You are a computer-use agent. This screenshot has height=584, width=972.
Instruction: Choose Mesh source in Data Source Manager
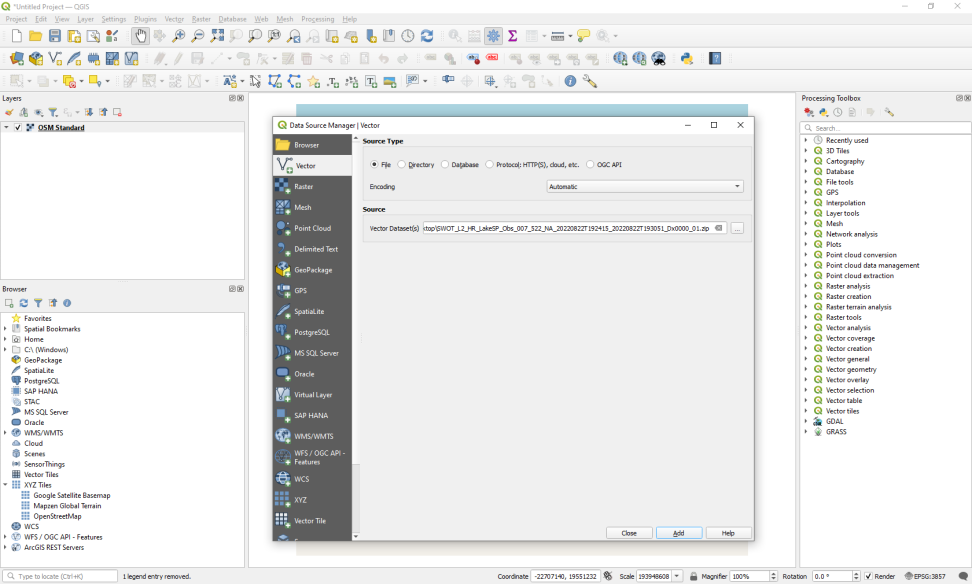pyautogui.click(x=312, y=207)
